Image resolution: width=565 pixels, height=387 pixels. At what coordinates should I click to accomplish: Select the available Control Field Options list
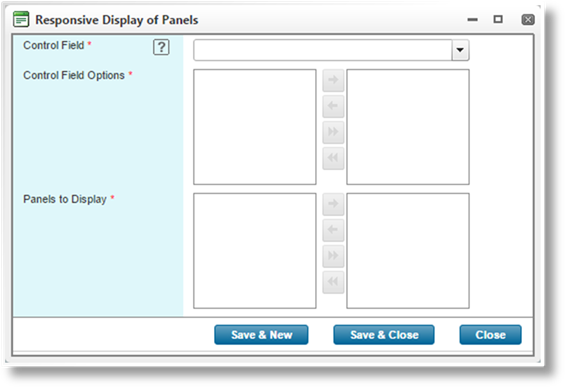255,127
